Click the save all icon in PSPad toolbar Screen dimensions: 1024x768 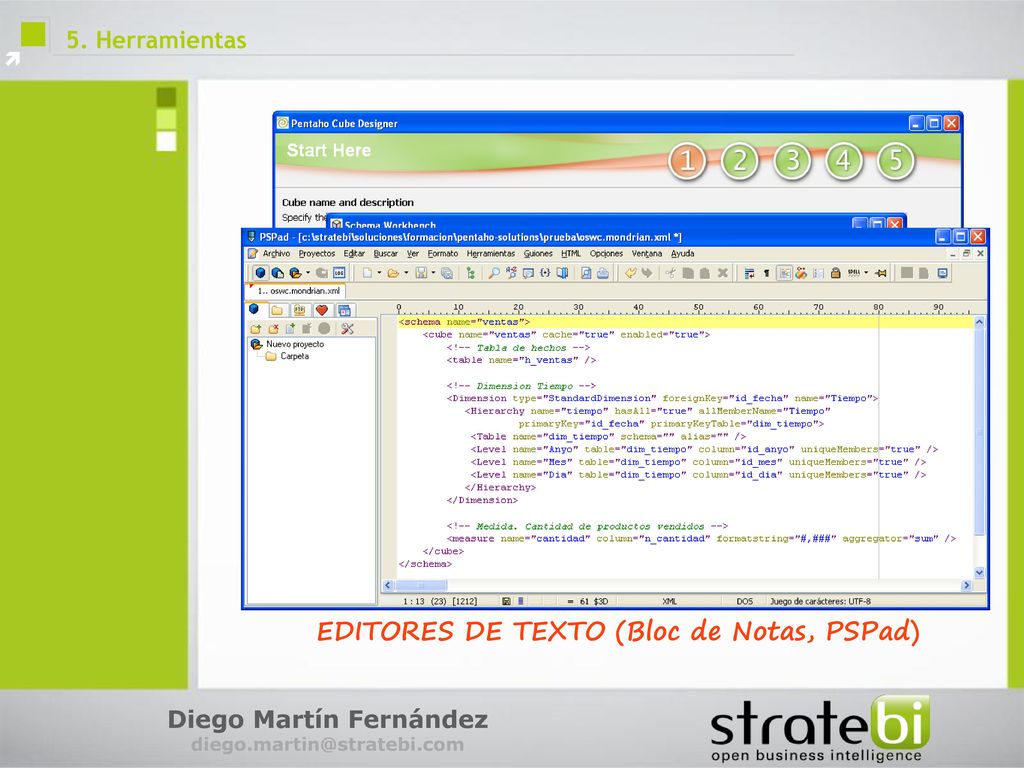(x=447, y=273)
